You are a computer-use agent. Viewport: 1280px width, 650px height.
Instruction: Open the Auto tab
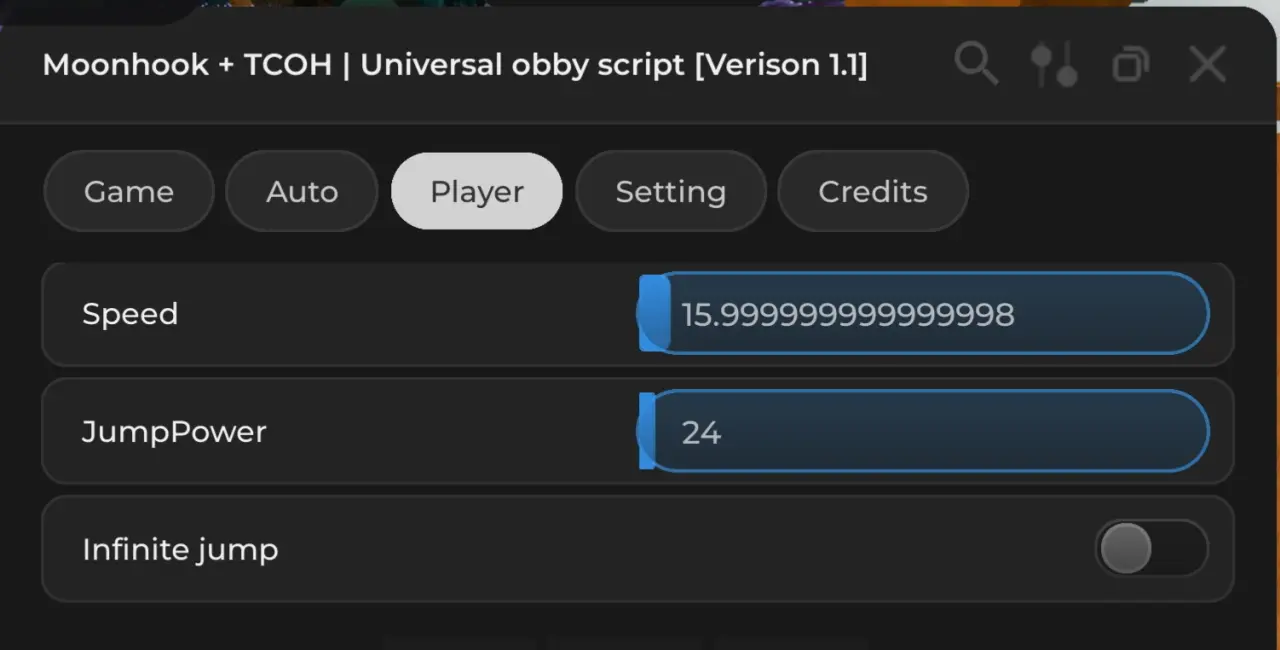point(302,191)
